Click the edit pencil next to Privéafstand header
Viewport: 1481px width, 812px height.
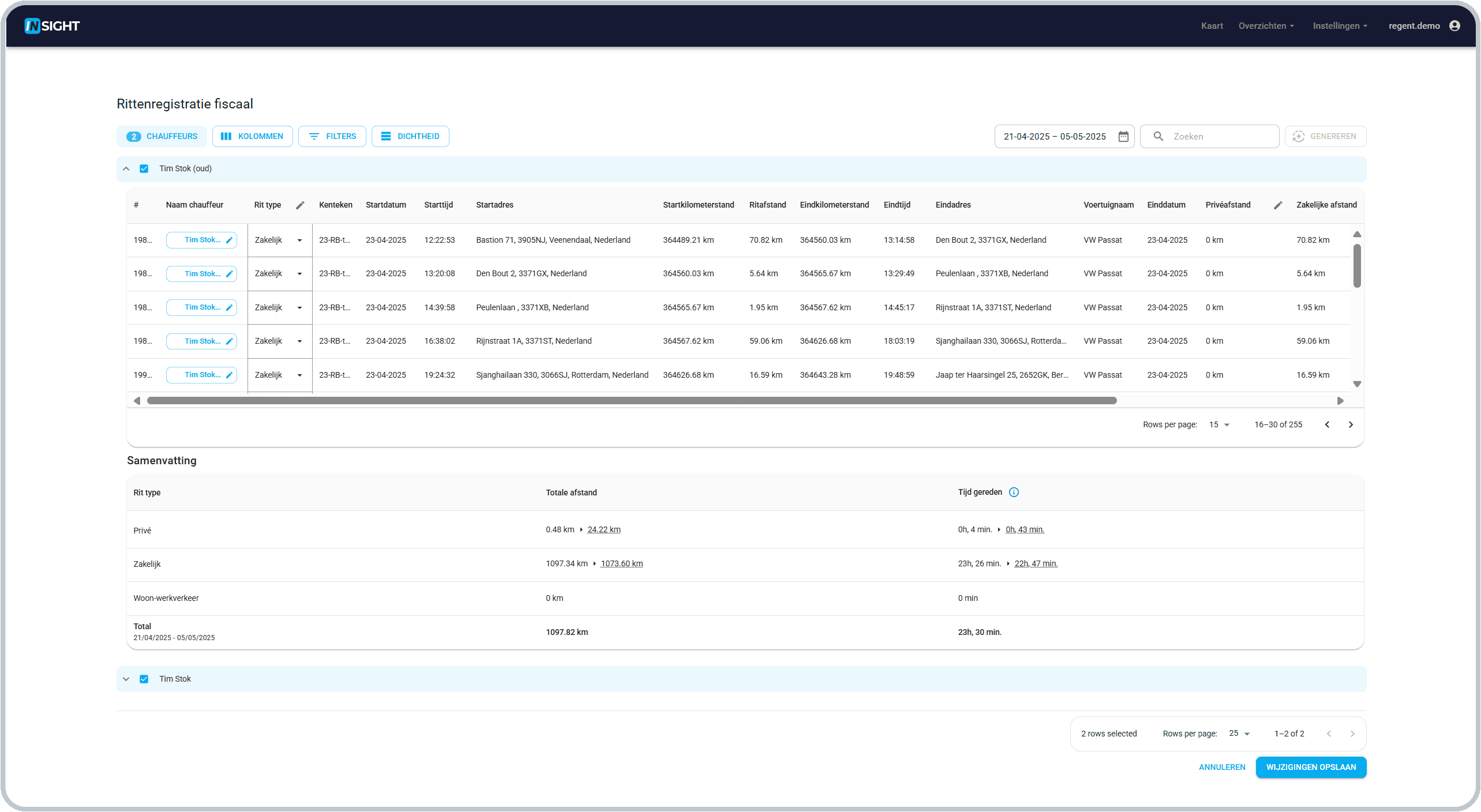(1278, 205)
